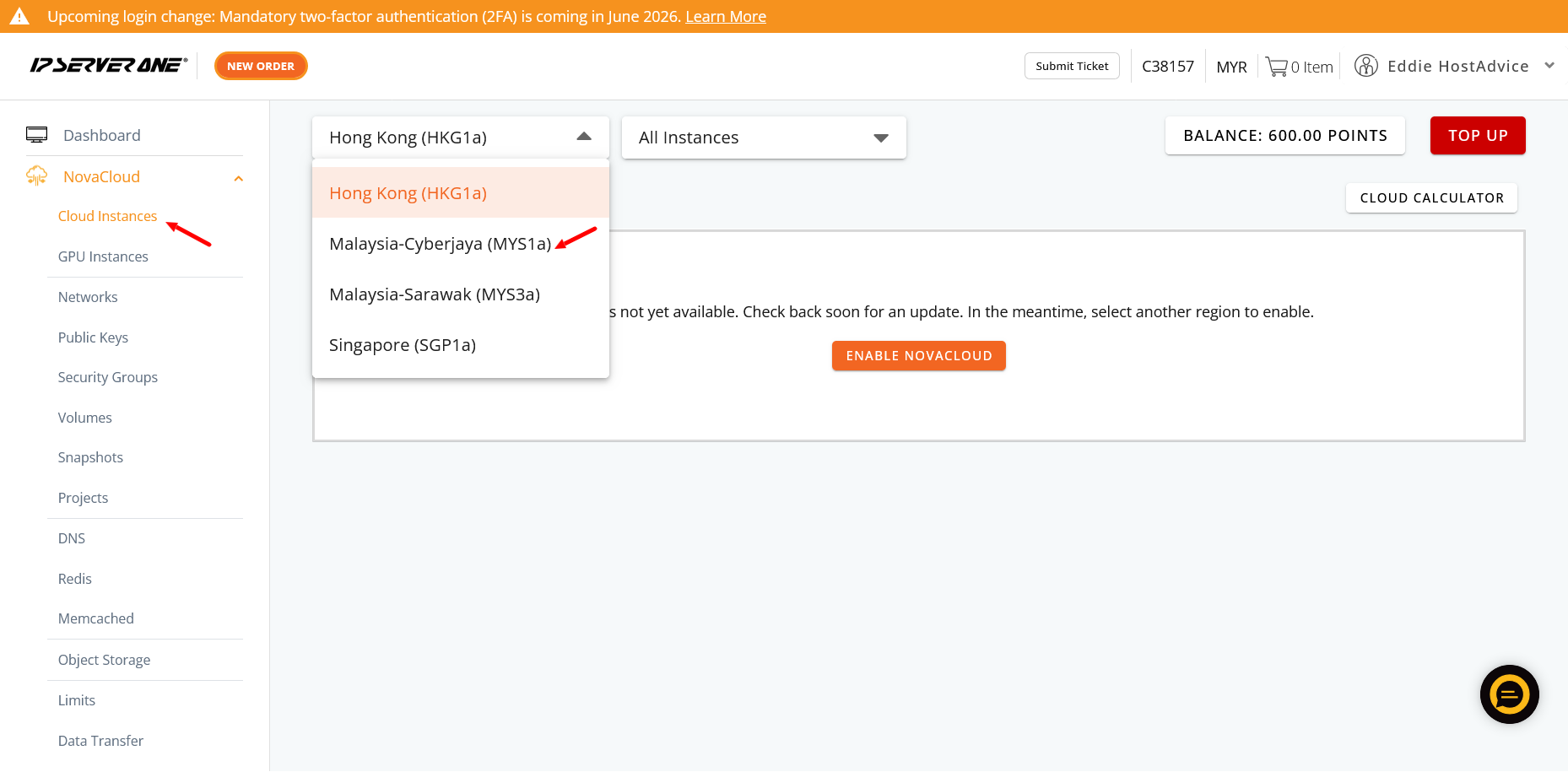Viewport: 1568px width, 772px height.
Task: Close the Hong Kong region dropdown
Action: click(461, 137)
